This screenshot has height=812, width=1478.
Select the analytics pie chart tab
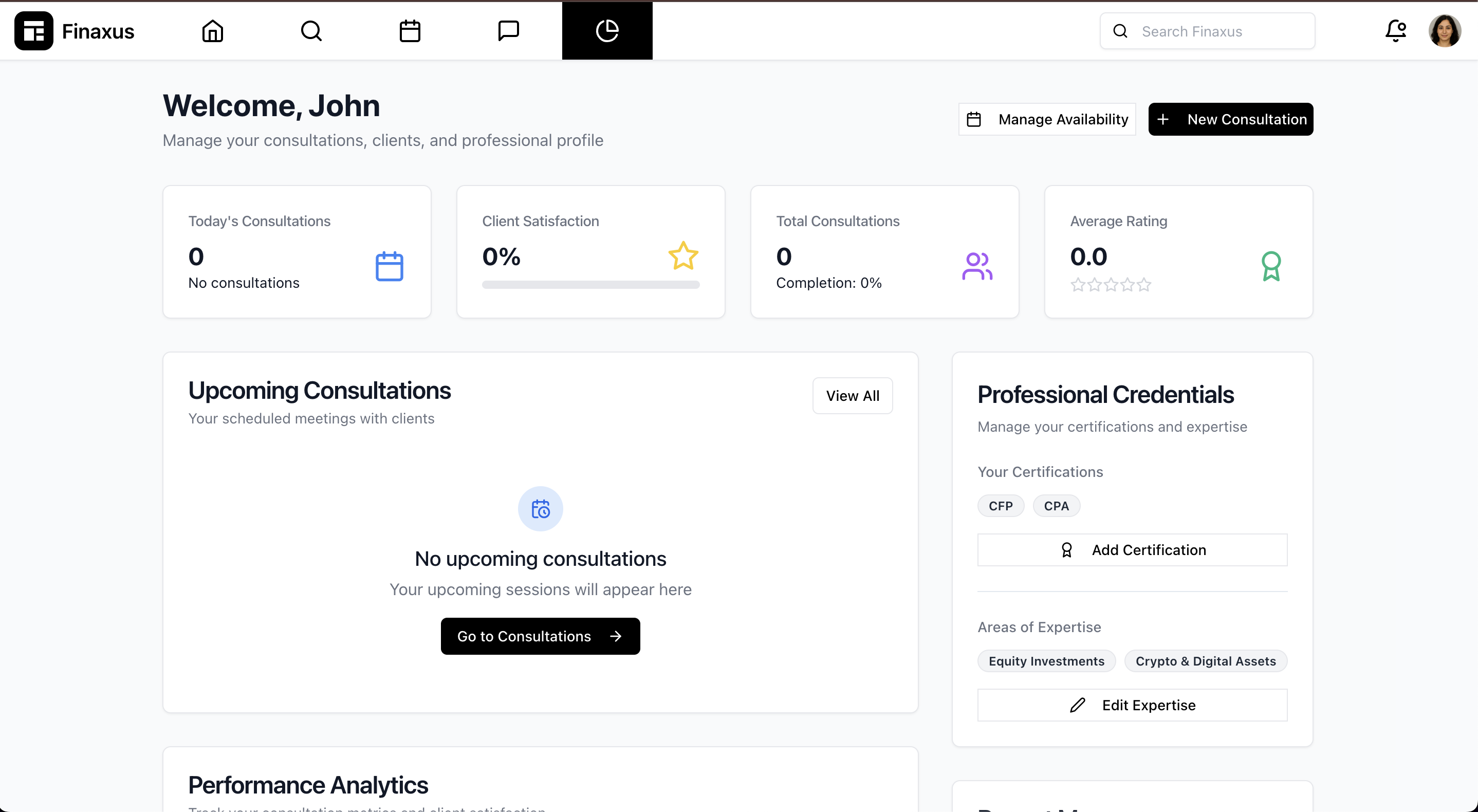tap(607, 31)
